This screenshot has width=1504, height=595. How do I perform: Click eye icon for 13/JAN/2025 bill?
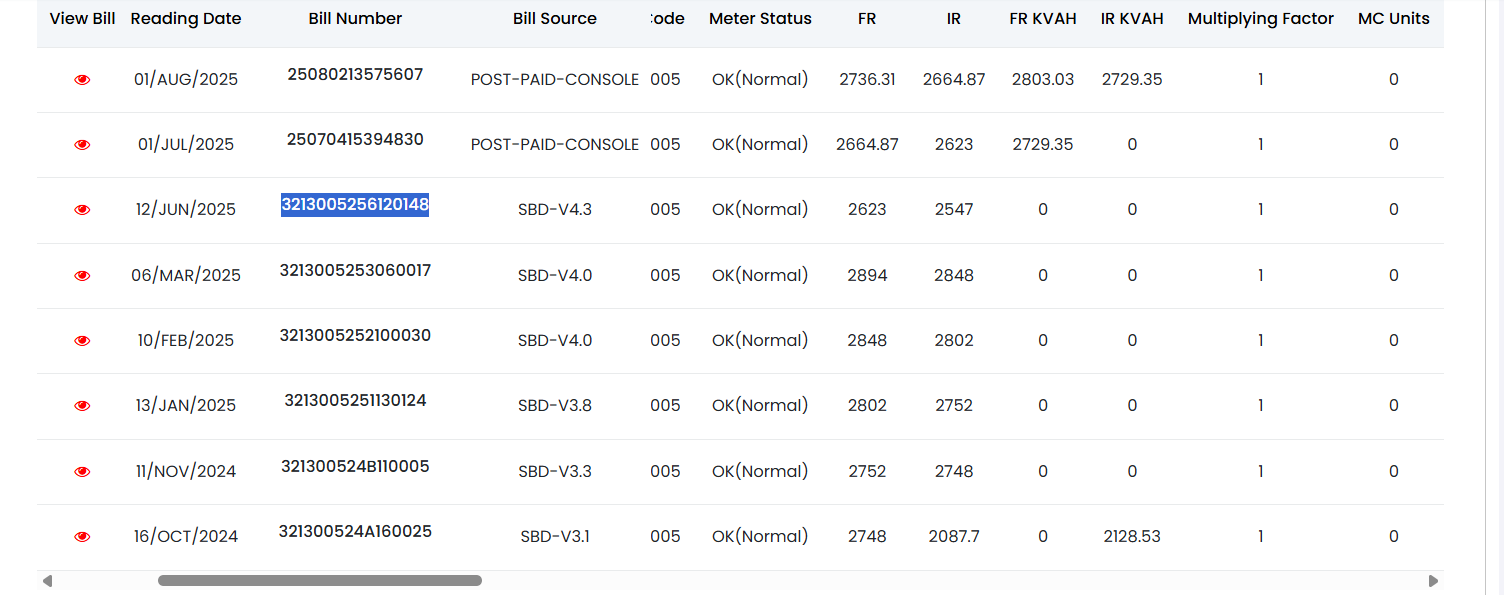(82, 406)
